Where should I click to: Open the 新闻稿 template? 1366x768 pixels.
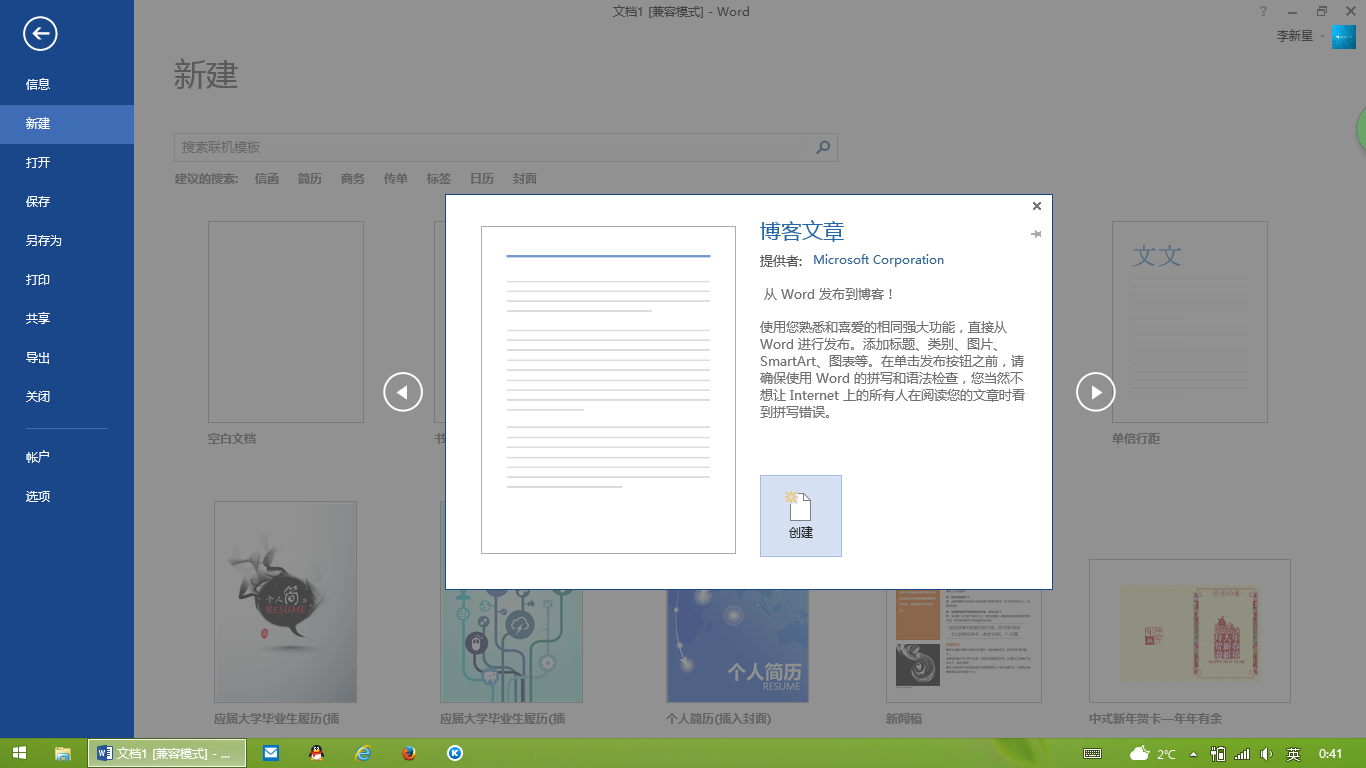pos(964,645)
